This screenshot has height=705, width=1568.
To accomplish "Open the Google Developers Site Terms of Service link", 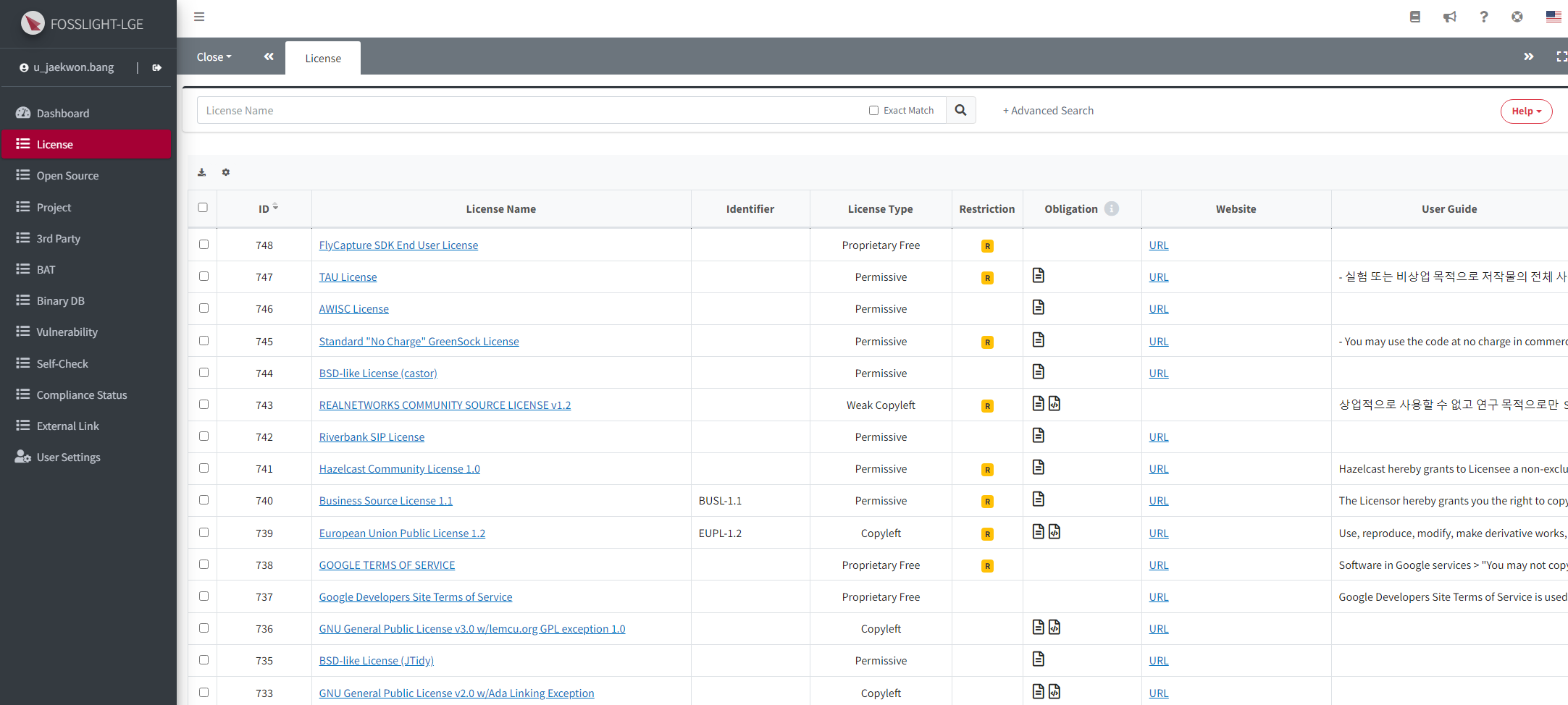I will pos(416,597).
